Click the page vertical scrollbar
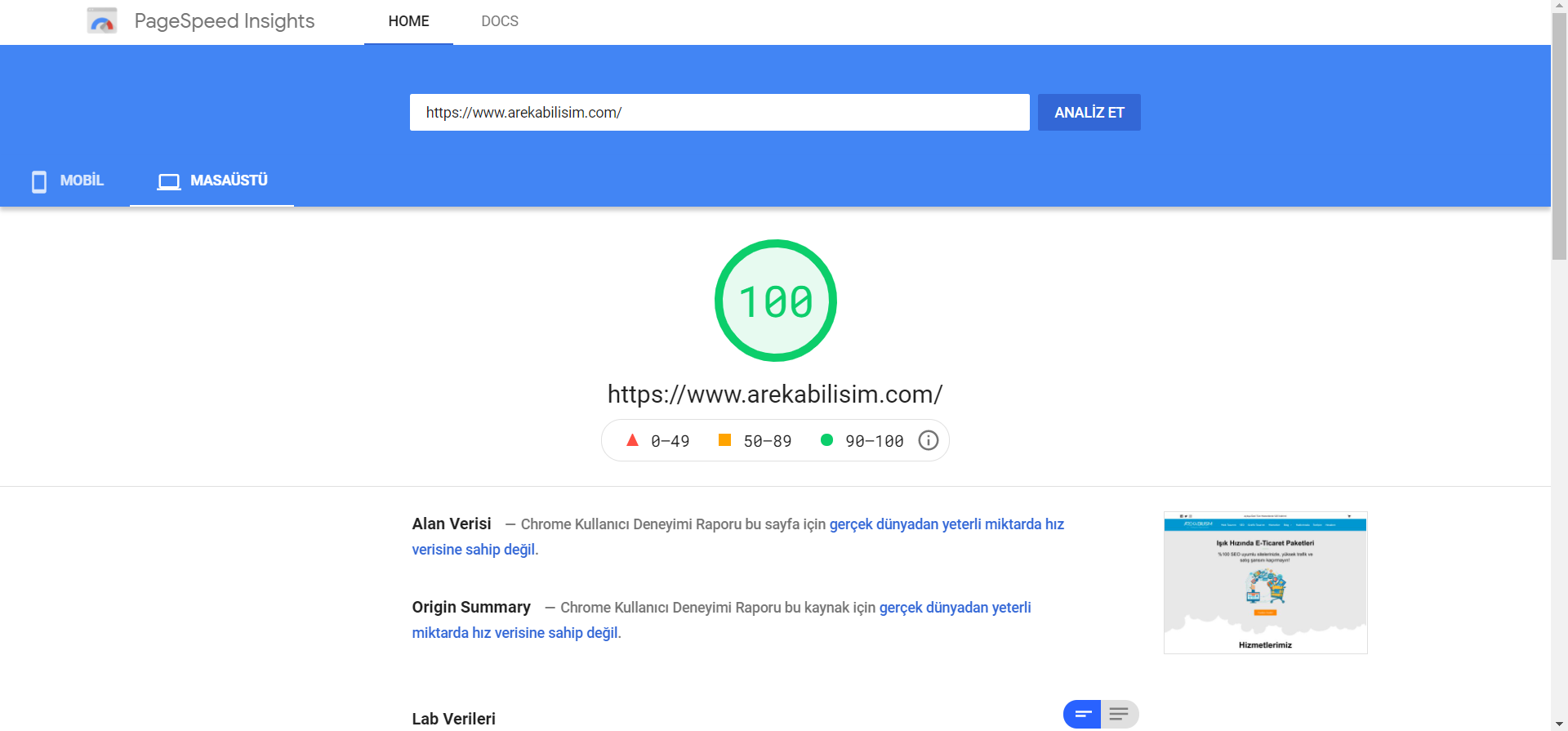Viewport: 1568px width, 731px height. click(x=1559, y=139)
